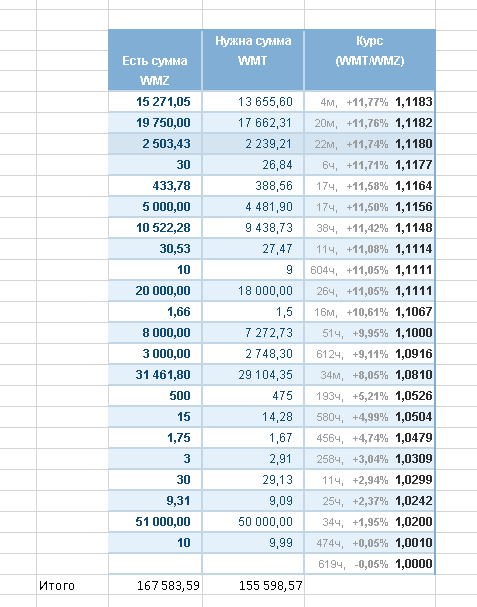Click the cell containing 31 461,80
The width and height of the screenshot is (477, 607).
155,374
